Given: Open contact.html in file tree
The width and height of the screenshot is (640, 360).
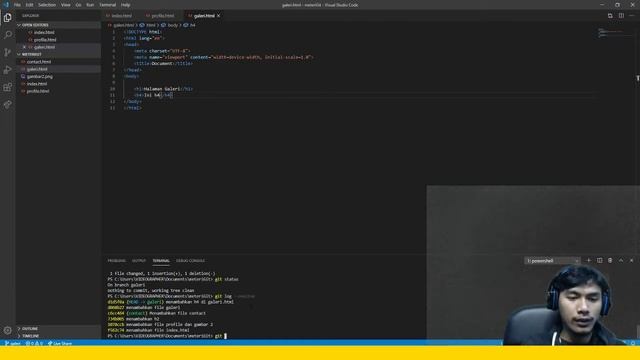Looking at the screenshot, I should (x=58, y=62).
